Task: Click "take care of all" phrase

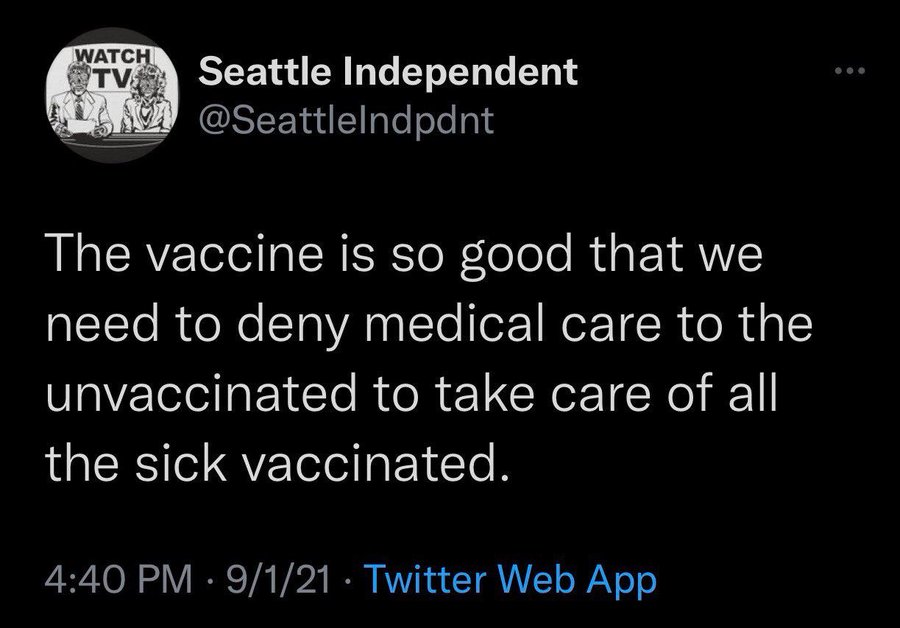Action: (606, 393)
